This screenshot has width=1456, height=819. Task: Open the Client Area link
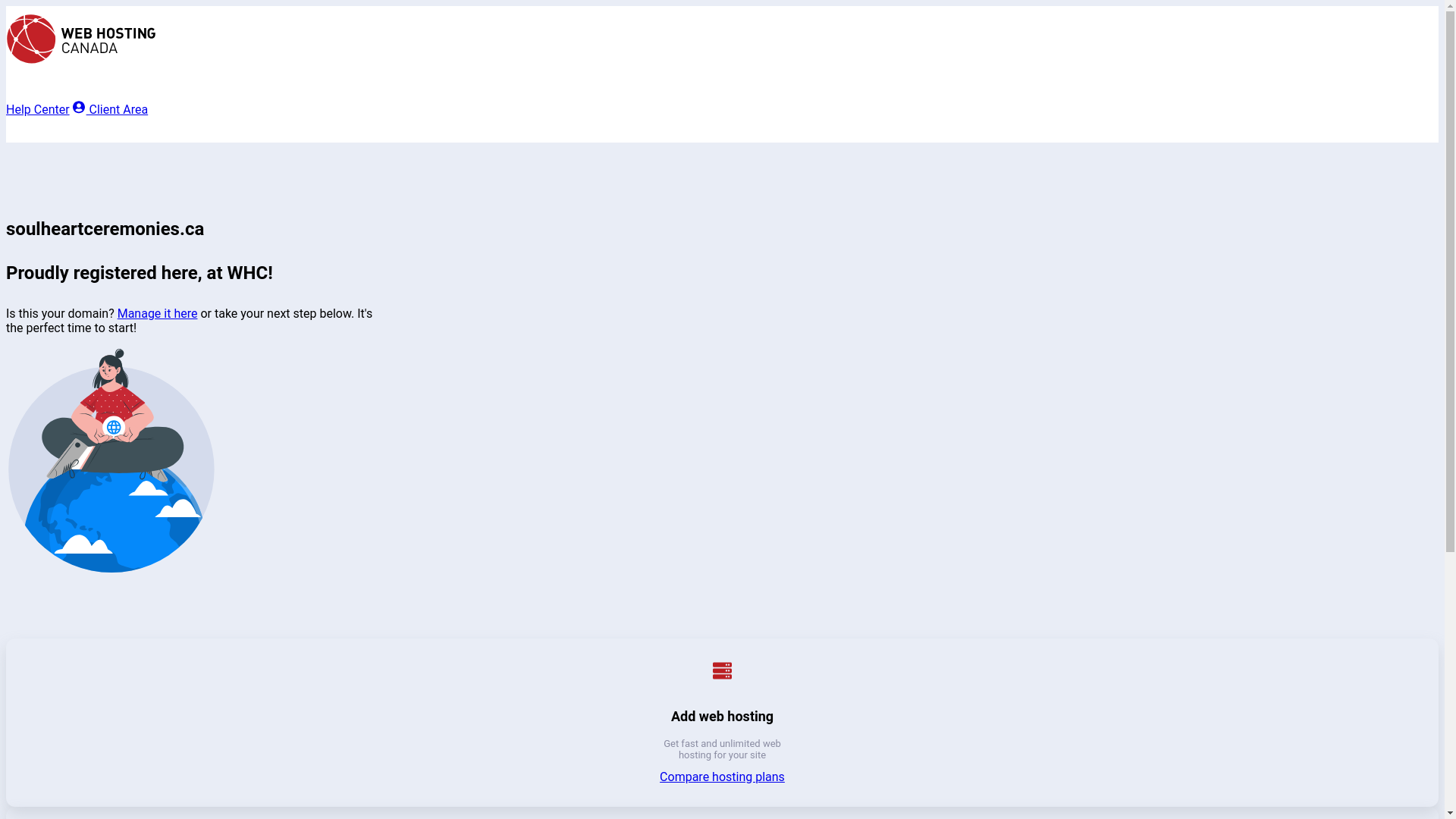(118, 110)
